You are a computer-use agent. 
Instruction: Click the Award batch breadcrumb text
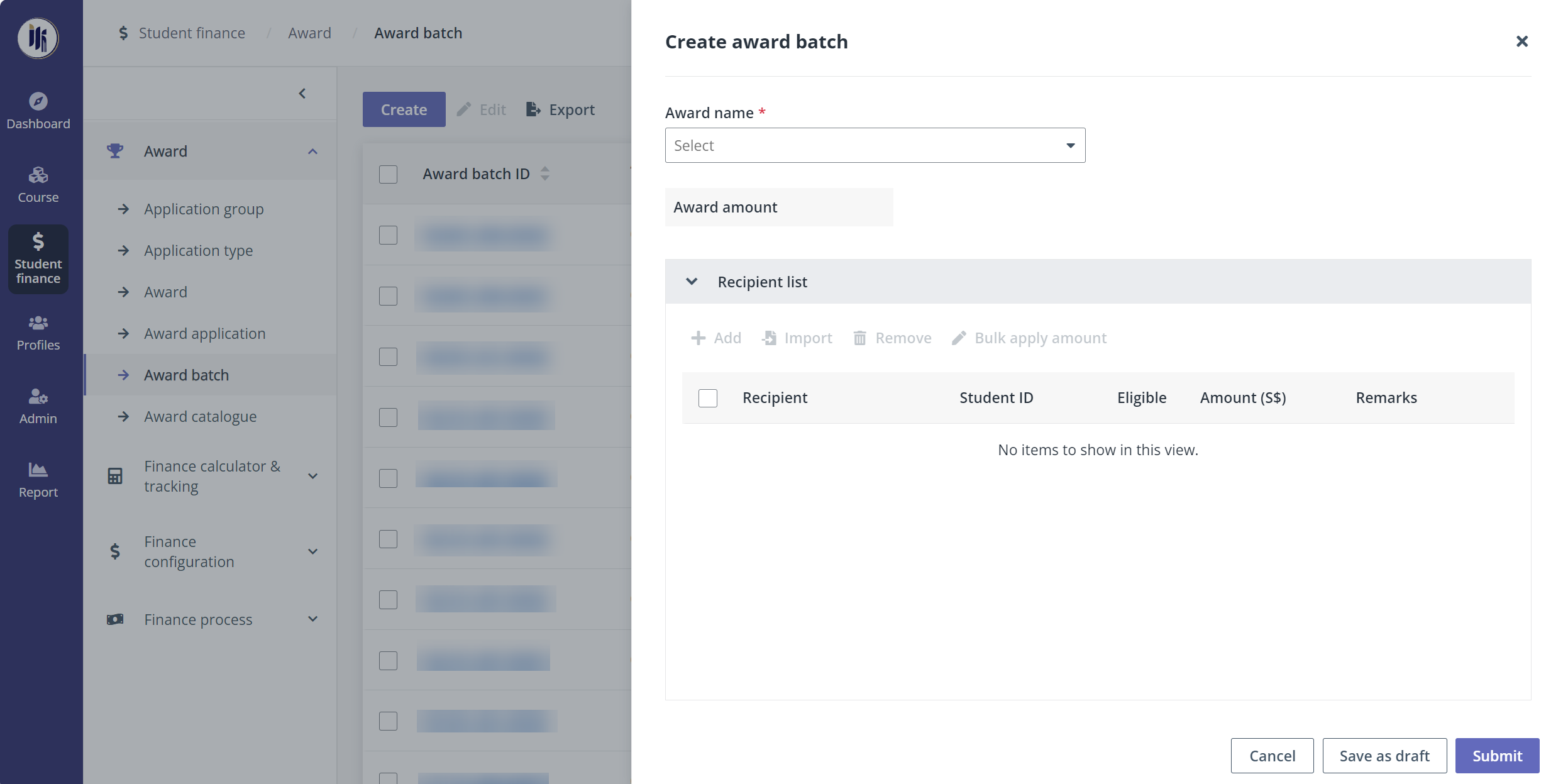(x=418, y=33)
